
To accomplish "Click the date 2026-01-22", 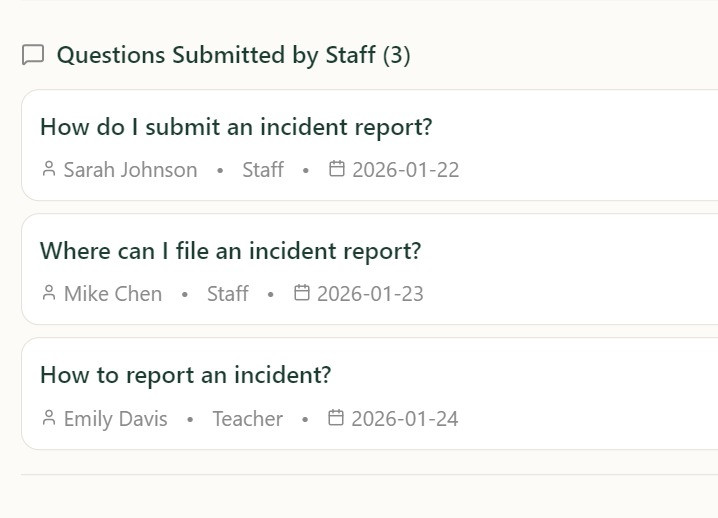I will [x=406, y=170].
